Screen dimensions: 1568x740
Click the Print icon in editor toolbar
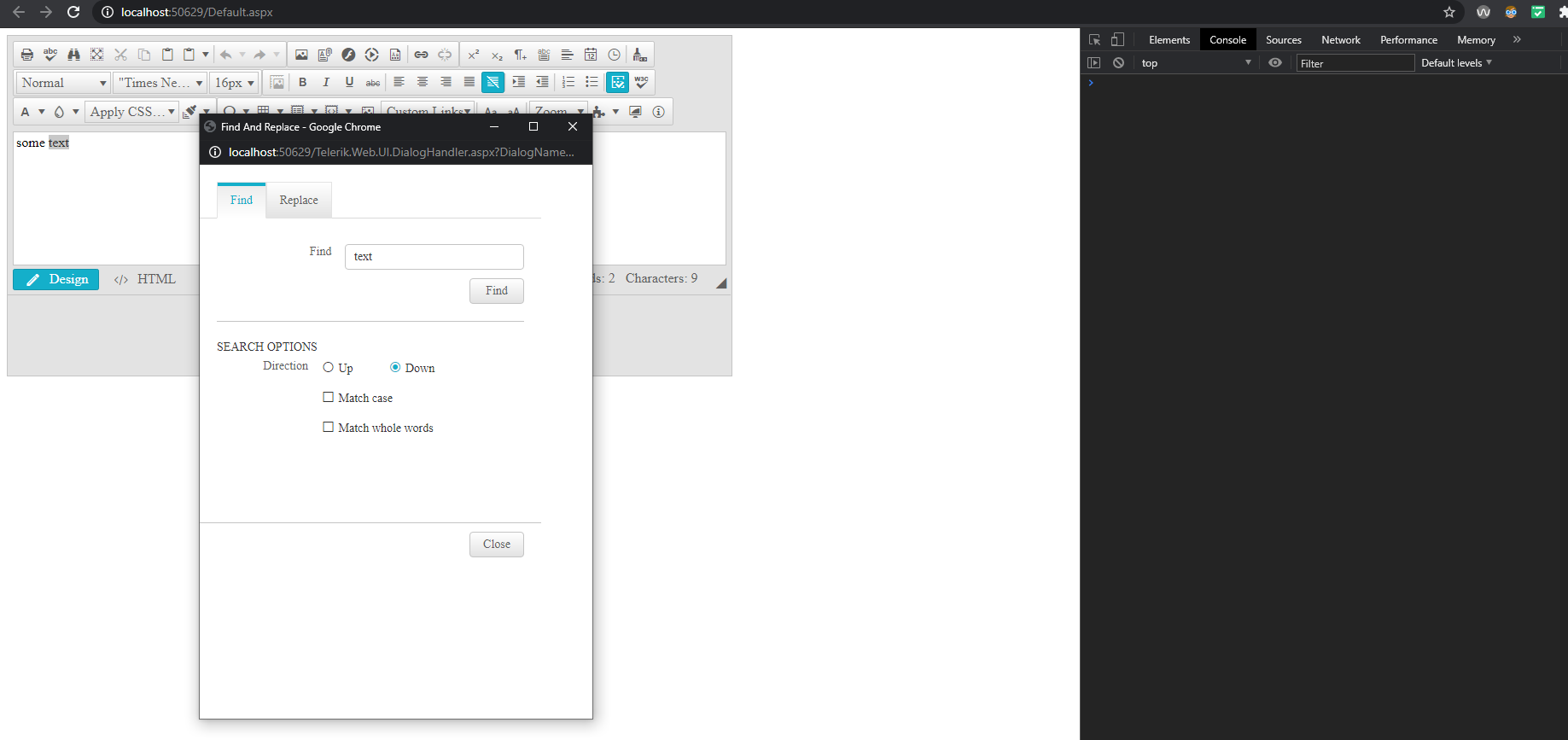27,55
